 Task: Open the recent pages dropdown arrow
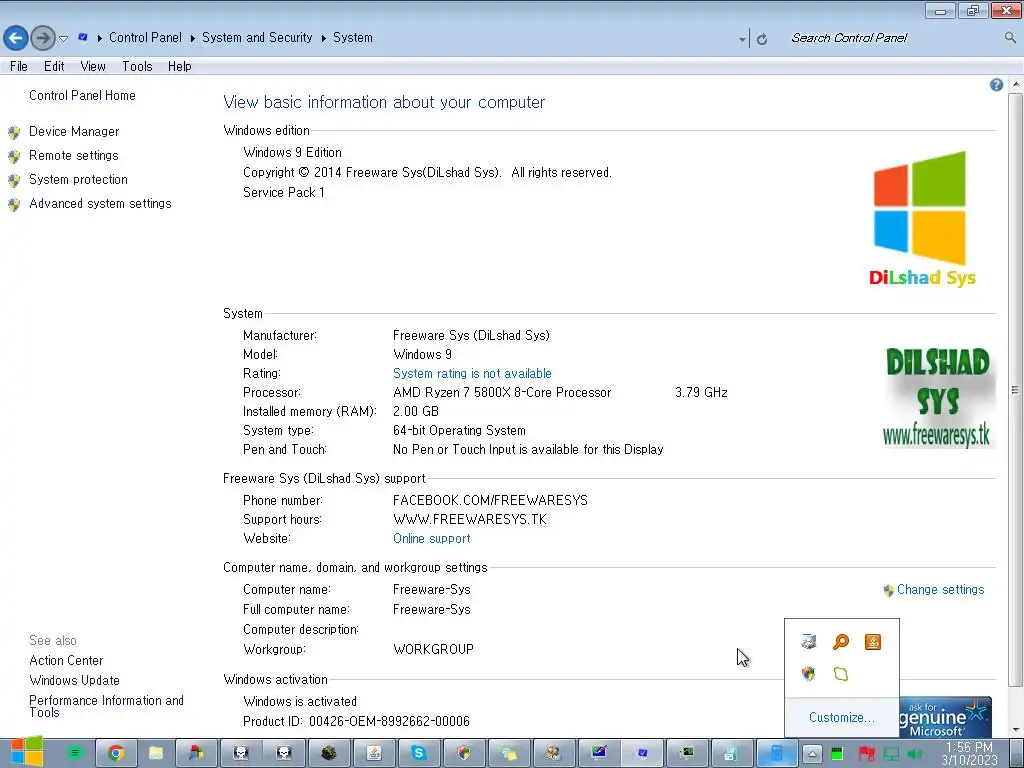[63, 39]
